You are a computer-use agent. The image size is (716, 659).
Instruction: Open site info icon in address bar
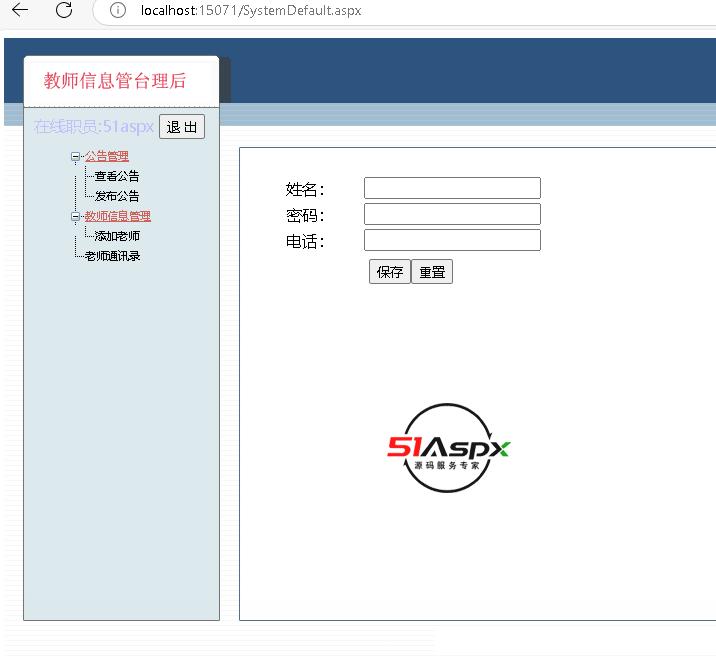(x=117, y=10)
